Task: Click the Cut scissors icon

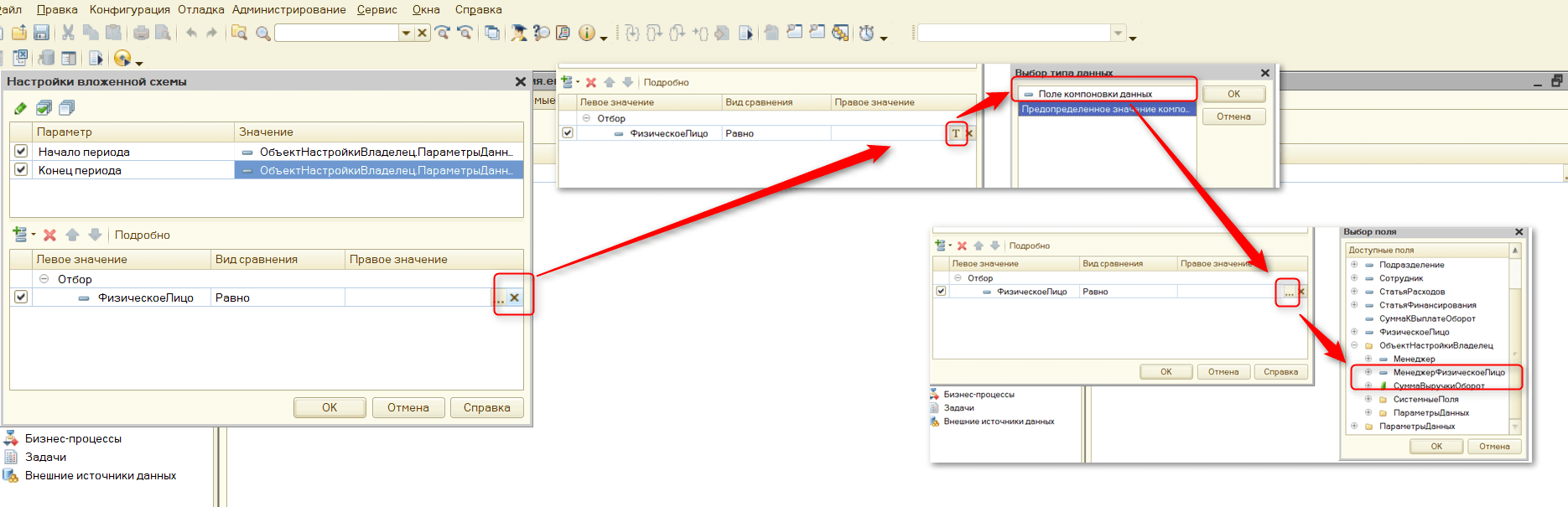Action: point(68,33)
